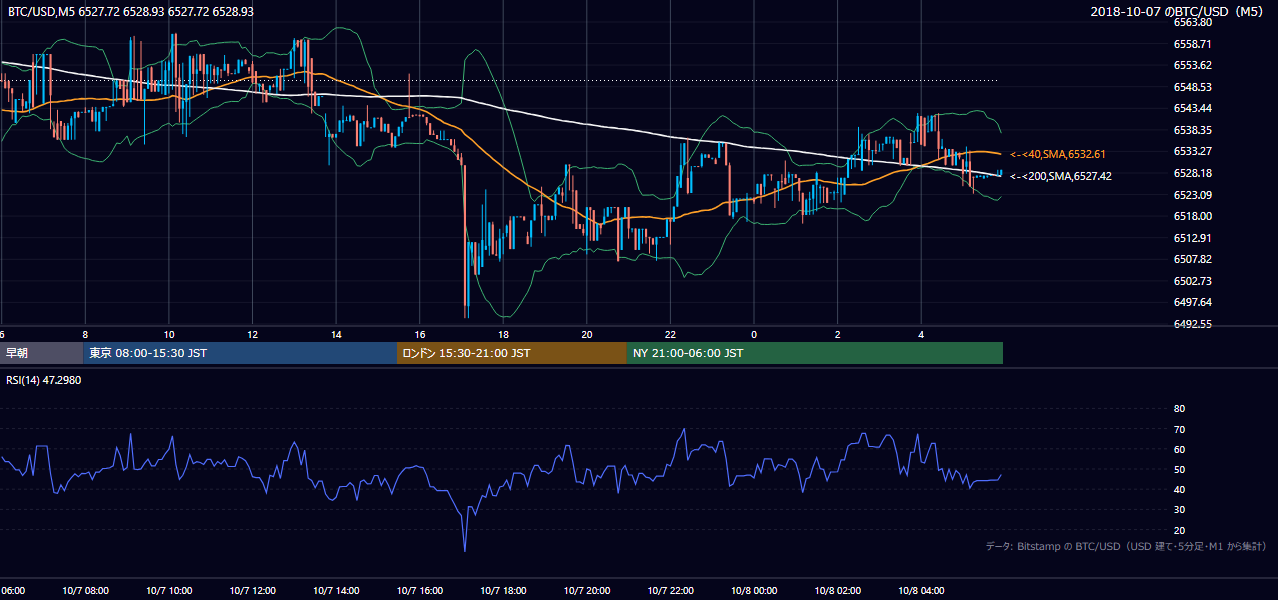Viewport: 1278px width, 600px height.
Task: Select price axis value 6543.44
Action: point(1192,108)
